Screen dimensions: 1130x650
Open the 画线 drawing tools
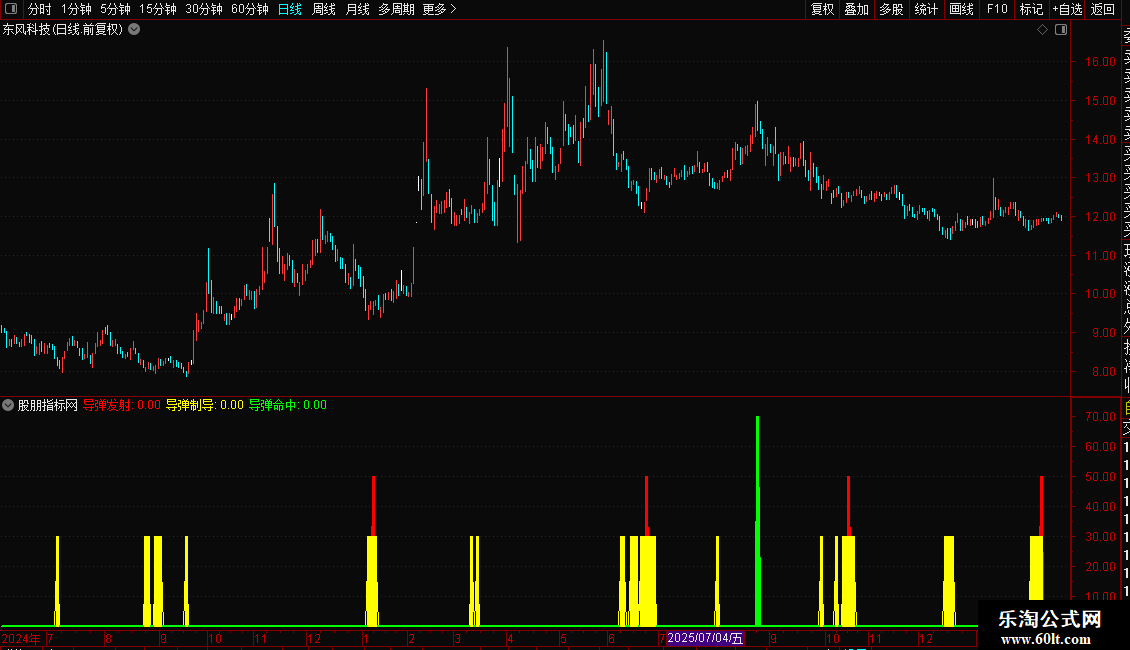click(961, 9)
